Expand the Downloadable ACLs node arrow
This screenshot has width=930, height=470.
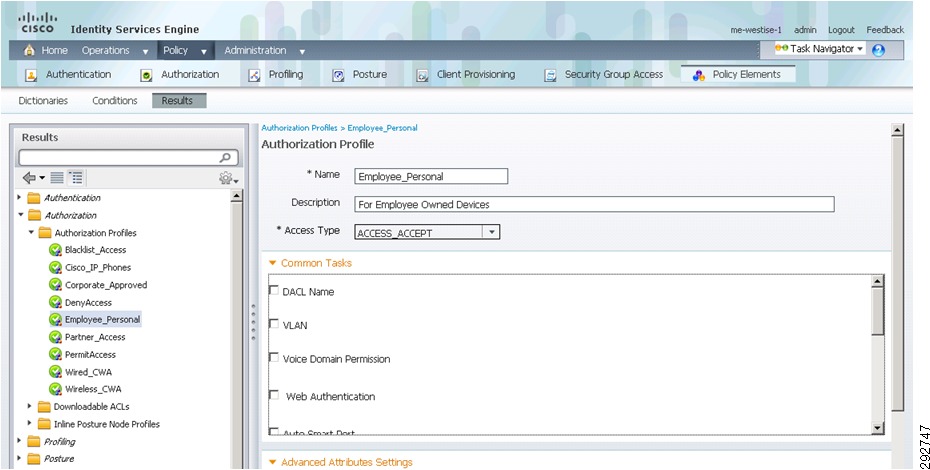30,407
